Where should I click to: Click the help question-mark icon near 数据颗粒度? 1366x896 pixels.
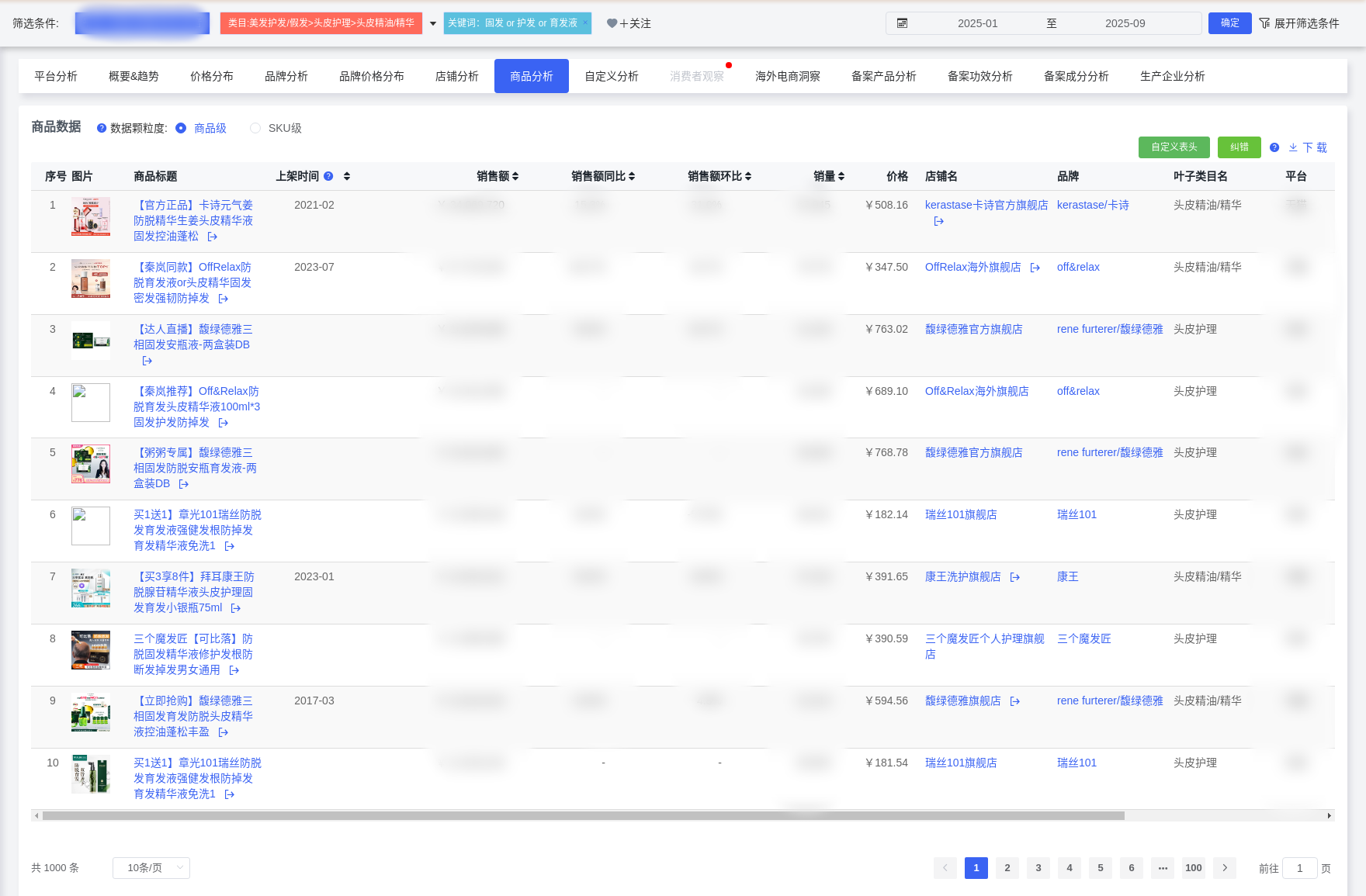point(101,128)
